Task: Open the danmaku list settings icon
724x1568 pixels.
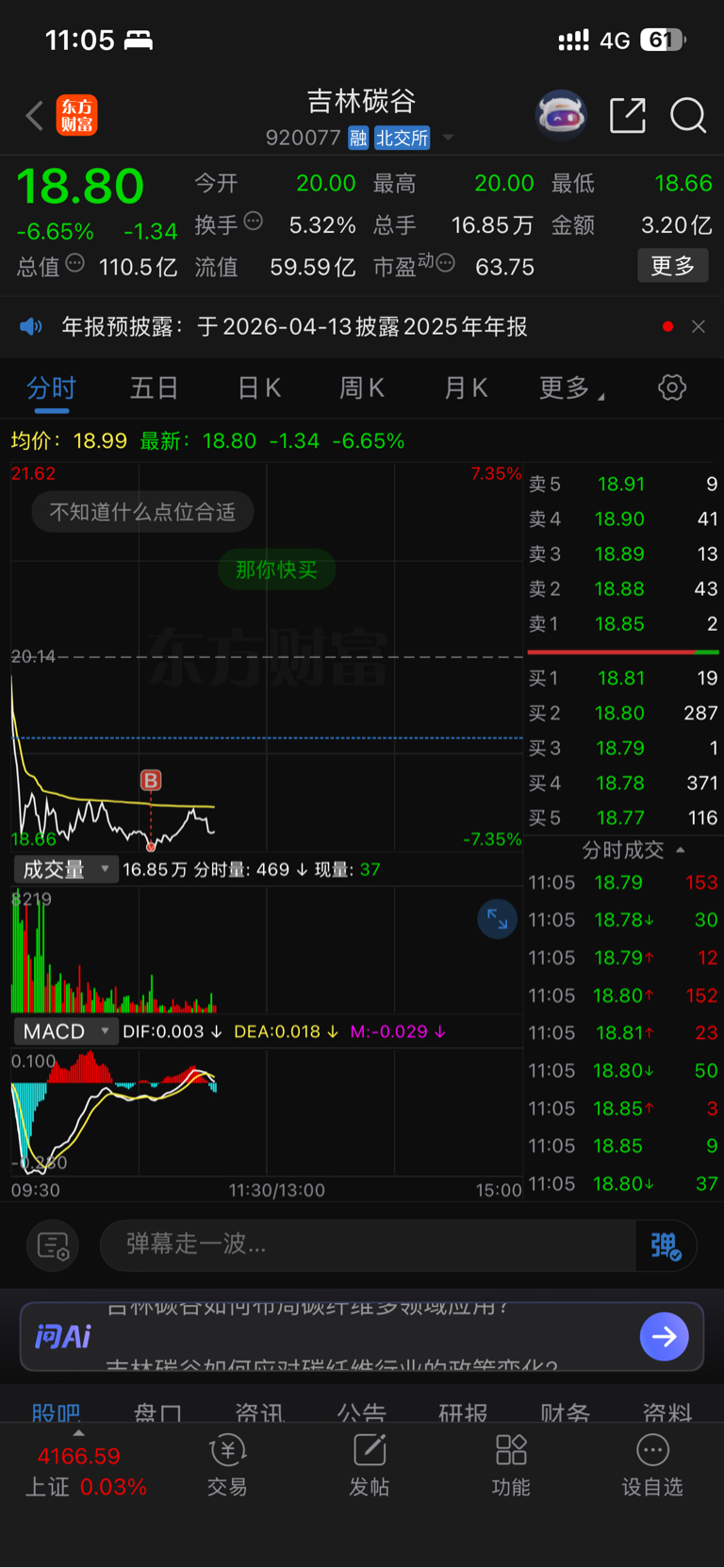Action: pyautogui.click(x=53, y=1246)
